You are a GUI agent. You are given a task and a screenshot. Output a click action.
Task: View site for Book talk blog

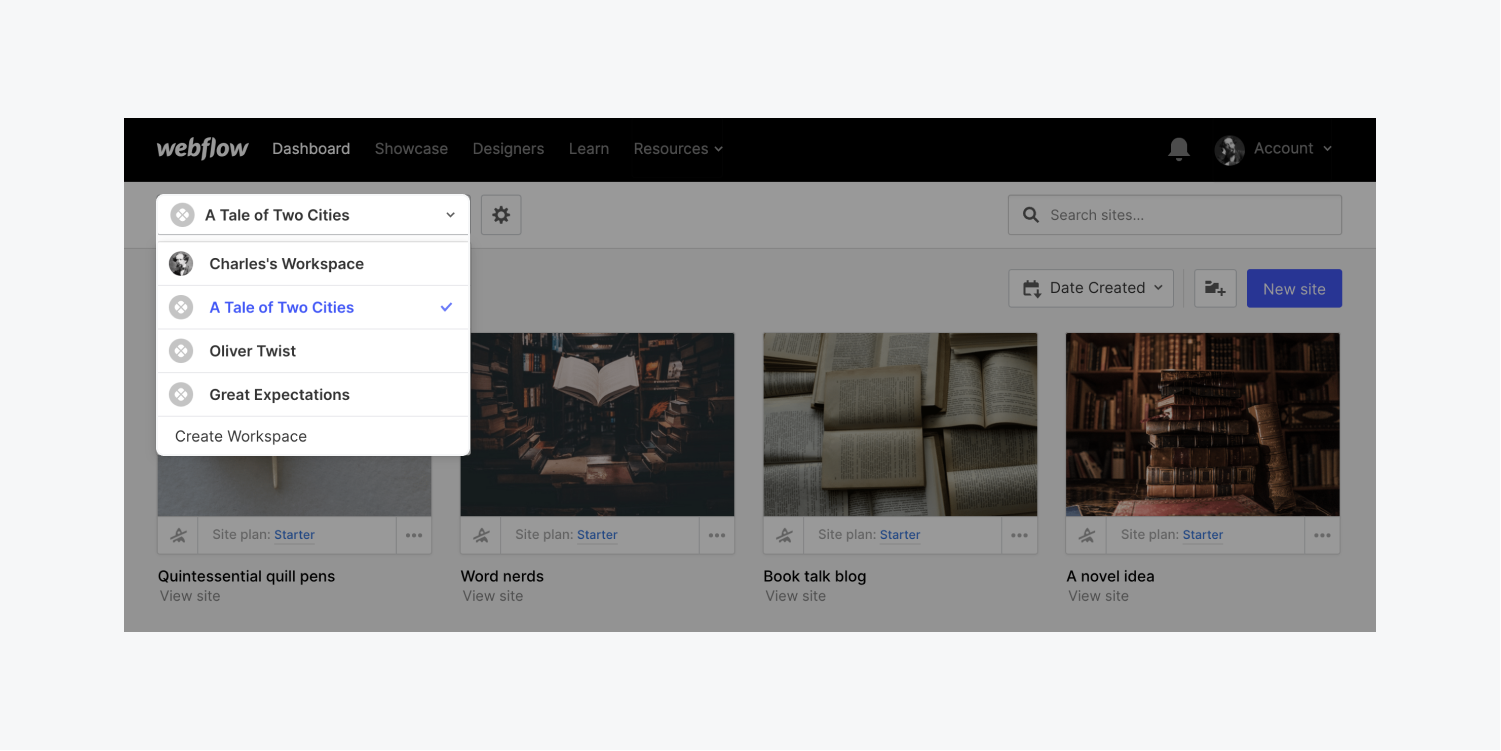[796, 596]
